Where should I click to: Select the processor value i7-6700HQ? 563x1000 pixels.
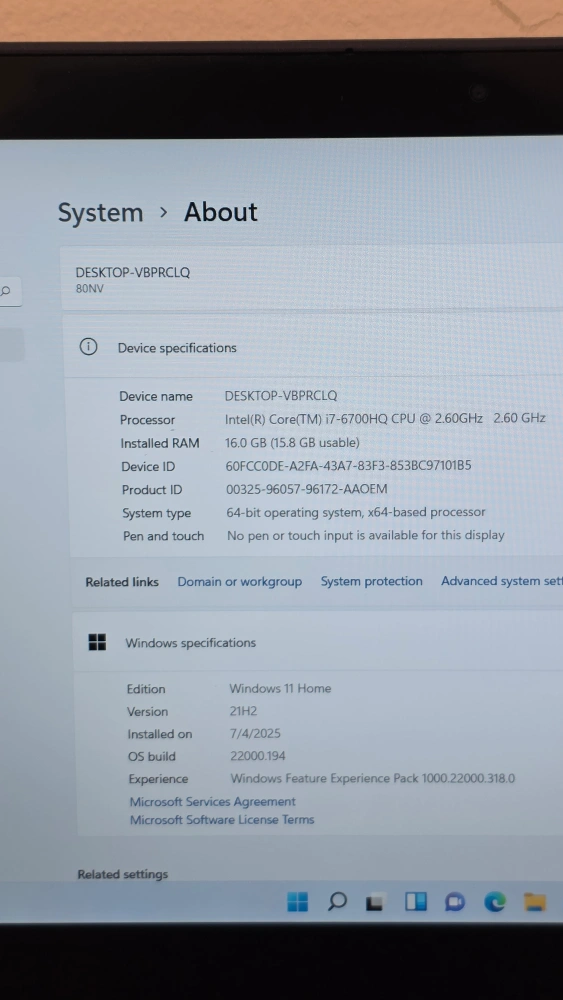pos(385,419)
